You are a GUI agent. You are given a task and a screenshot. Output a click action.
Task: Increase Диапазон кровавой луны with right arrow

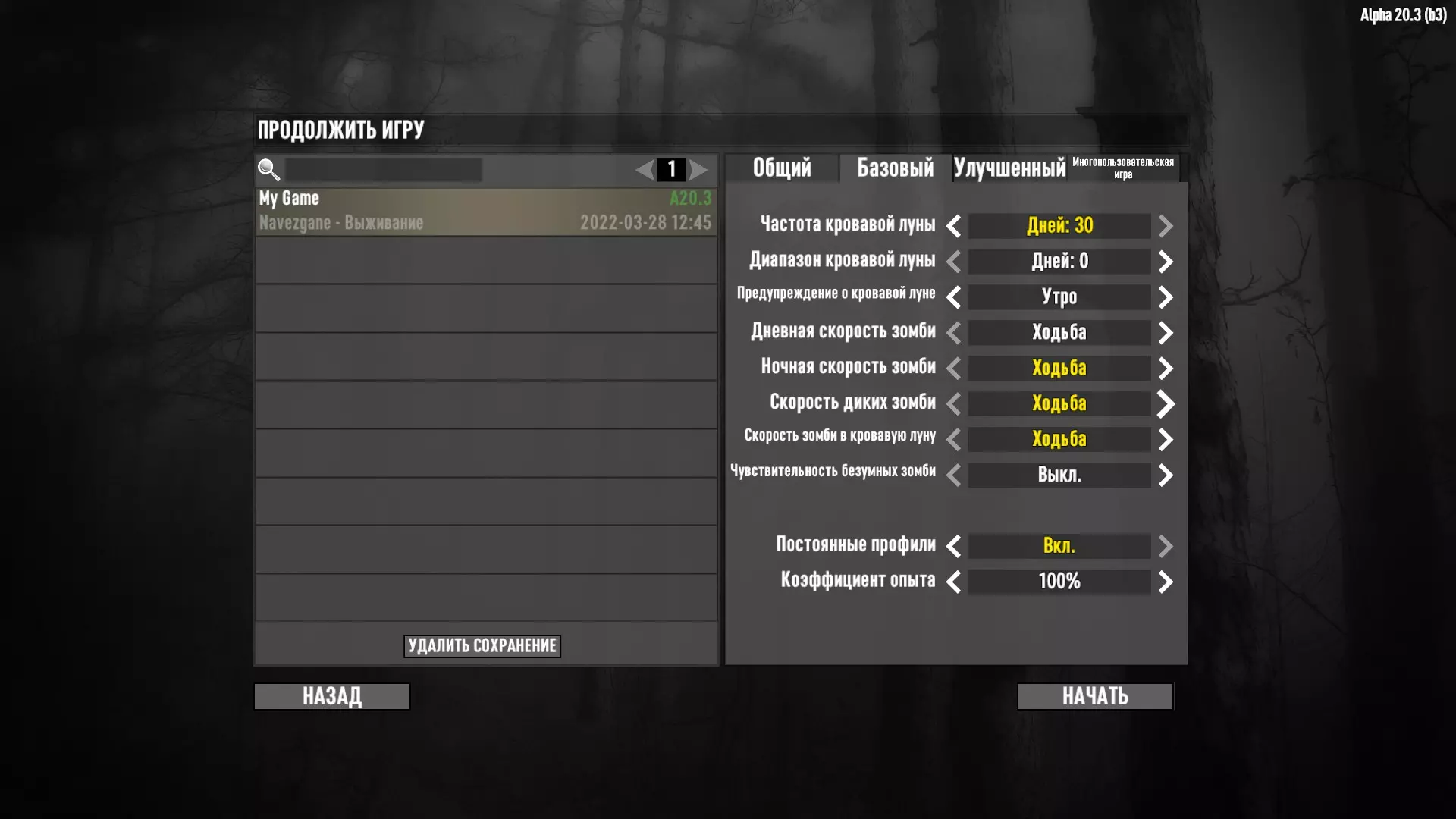pyautogui.click(x=1166, y=262)
